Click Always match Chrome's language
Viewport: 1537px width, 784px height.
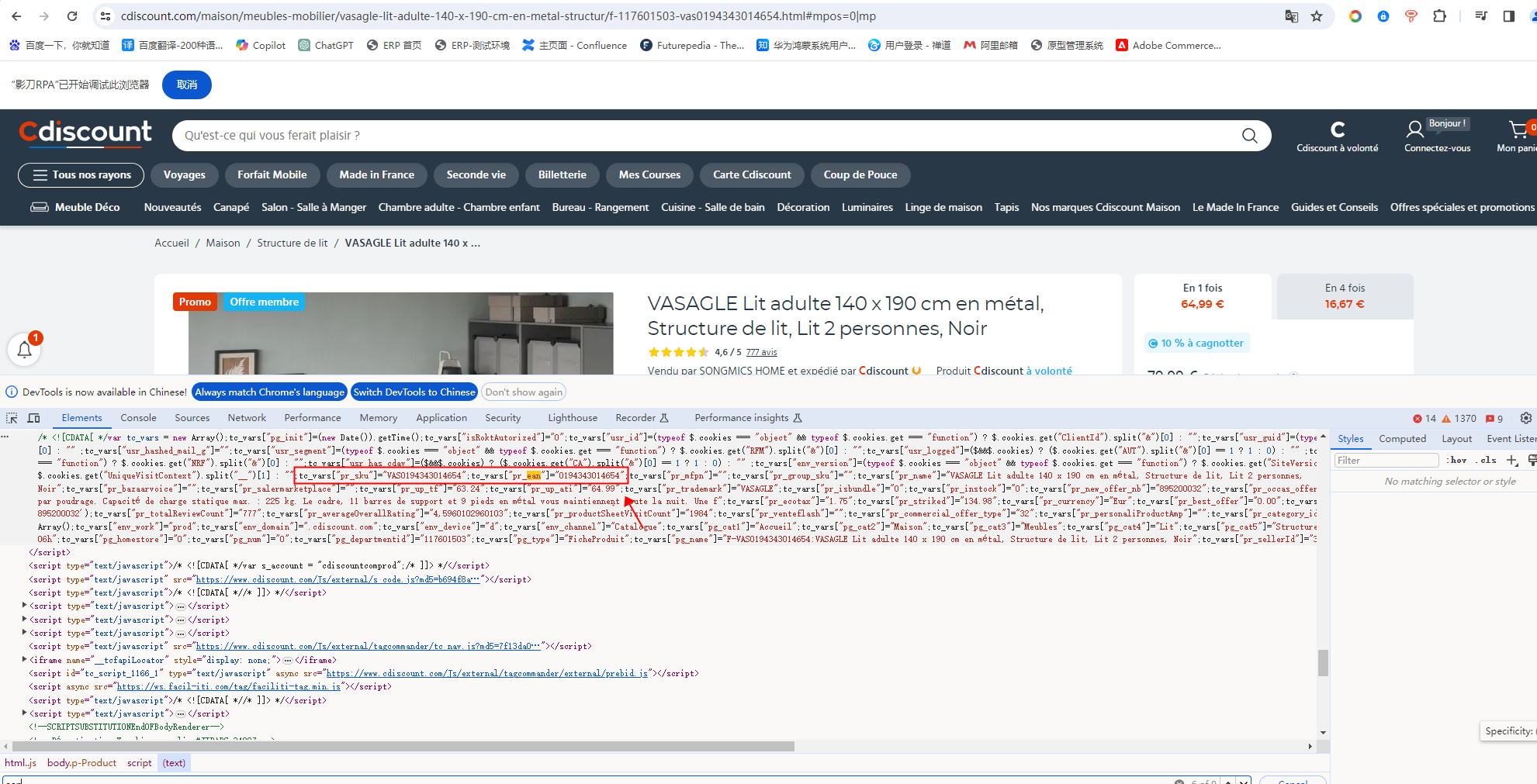click(269, 392)
